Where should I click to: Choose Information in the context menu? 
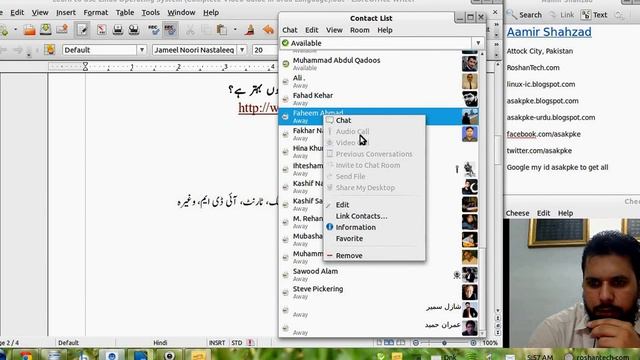coord(374,227)
